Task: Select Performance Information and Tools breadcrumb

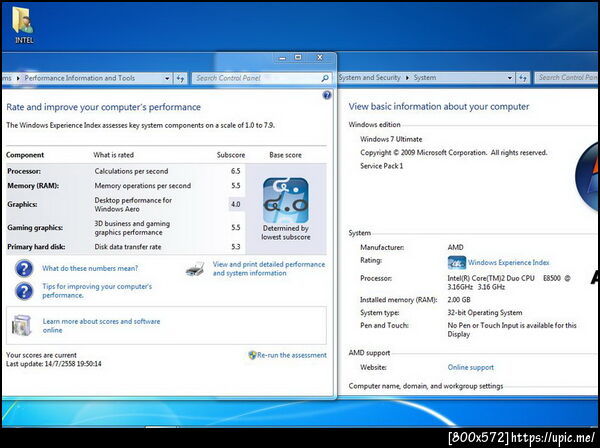Action: pos(80,78)
